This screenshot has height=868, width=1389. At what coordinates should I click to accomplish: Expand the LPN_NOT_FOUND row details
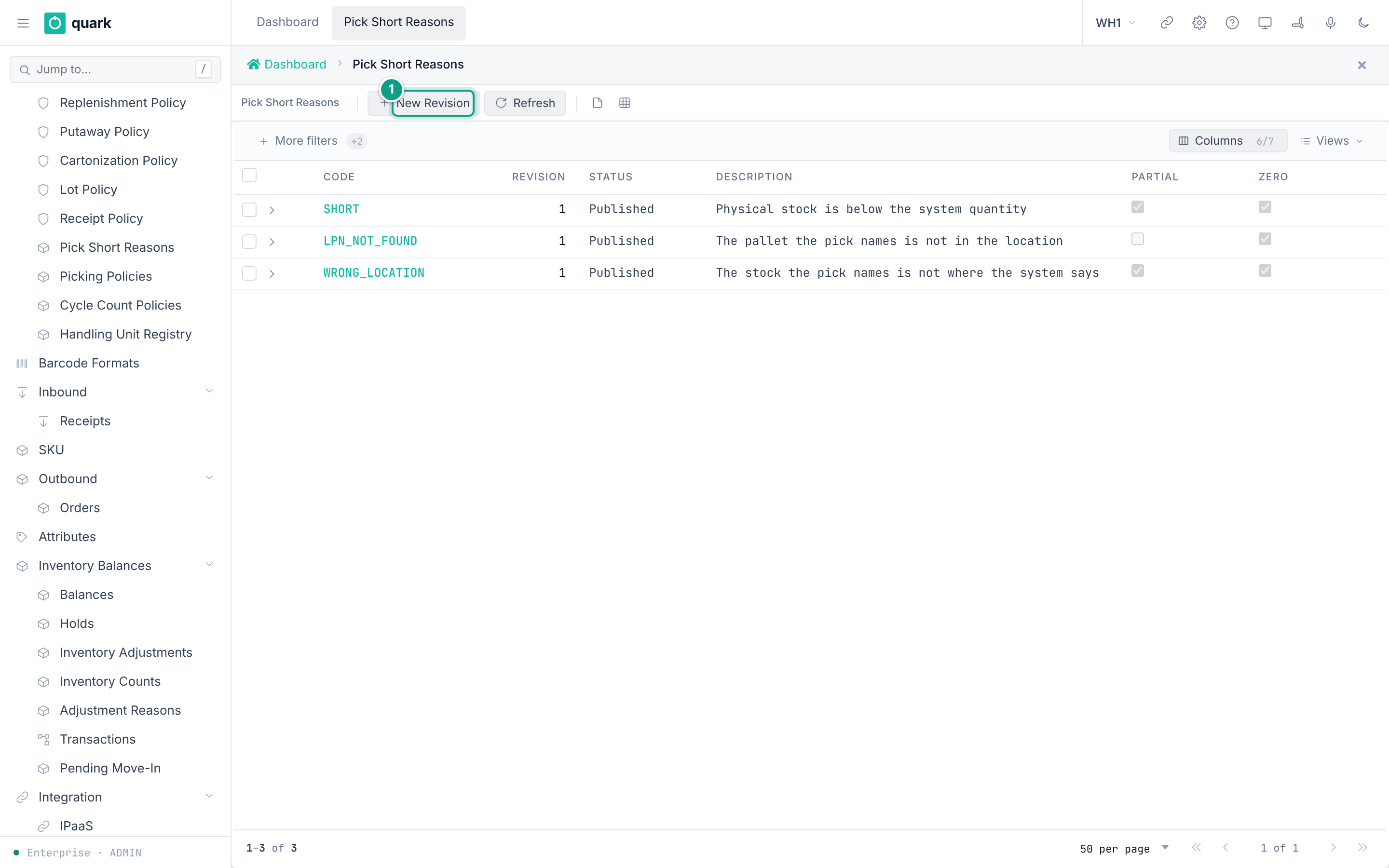(x=272, y=242)
